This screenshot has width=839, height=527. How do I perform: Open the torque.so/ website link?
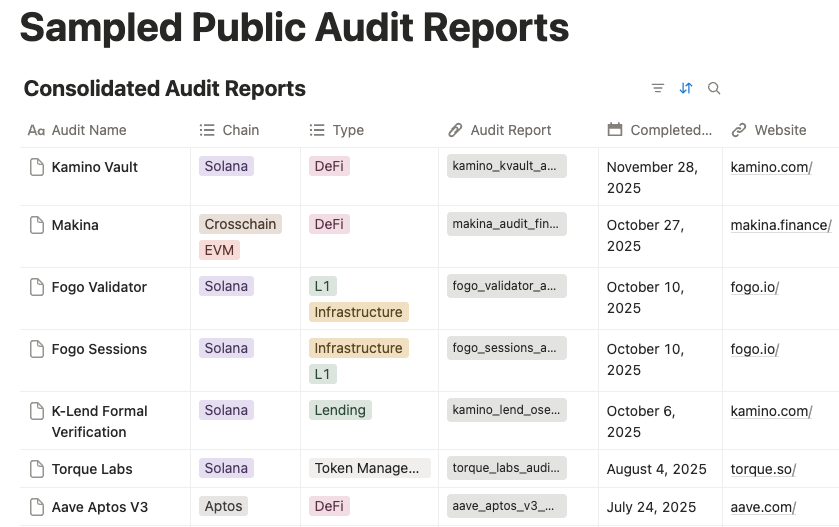coord(763,469)
